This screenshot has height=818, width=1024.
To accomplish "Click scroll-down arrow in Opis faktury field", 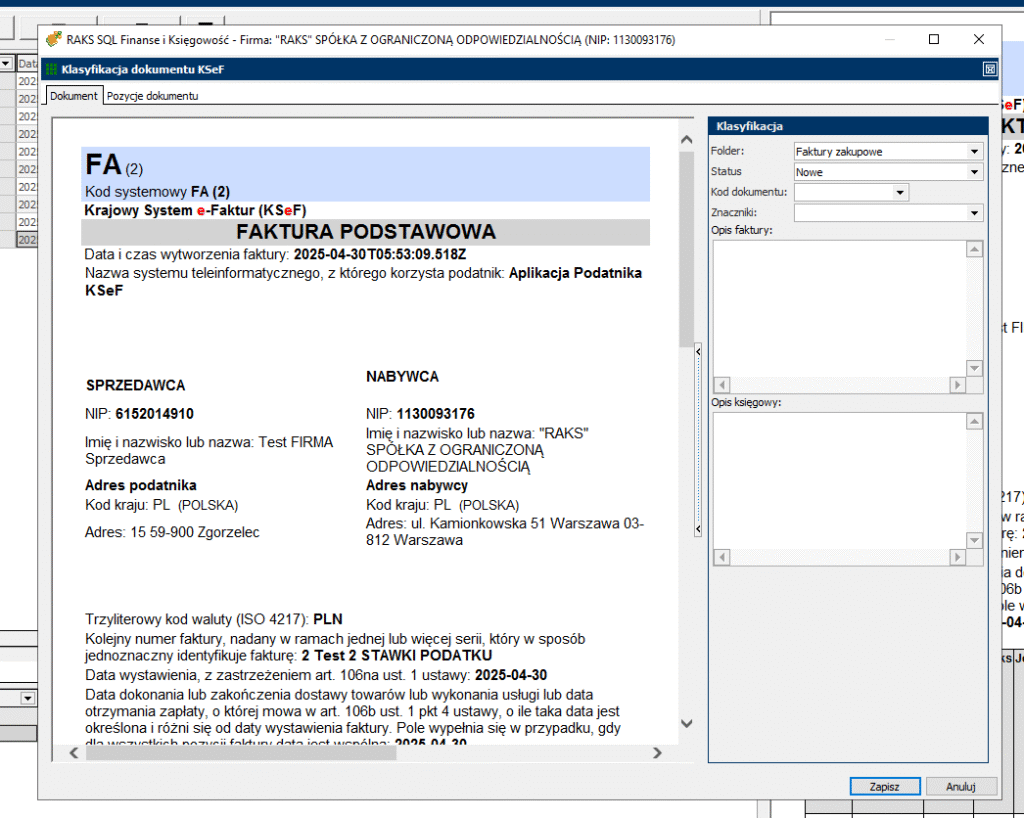I will [974, 367].
